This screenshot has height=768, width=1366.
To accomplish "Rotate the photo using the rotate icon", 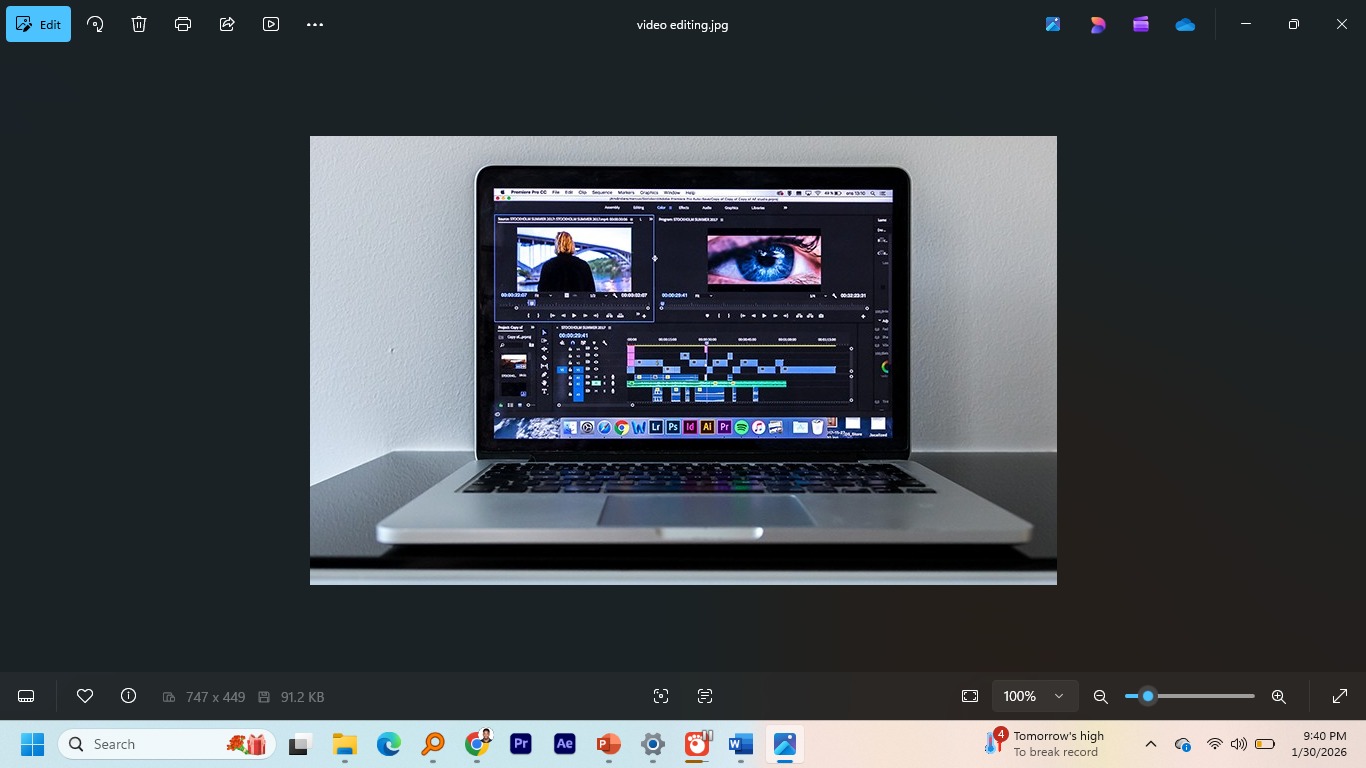I will click(x=95, y=24).
